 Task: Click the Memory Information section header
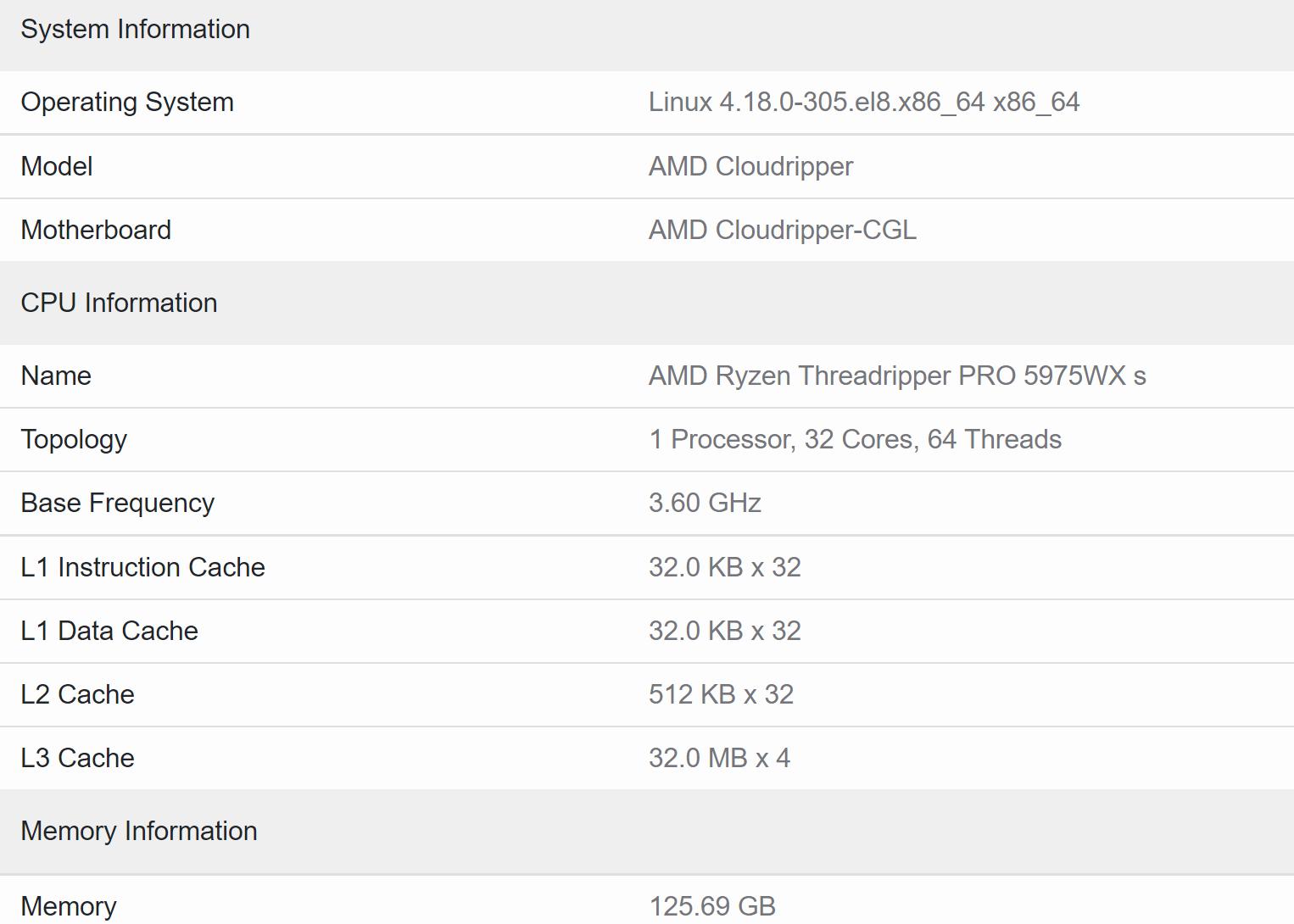tap(139, 832)
